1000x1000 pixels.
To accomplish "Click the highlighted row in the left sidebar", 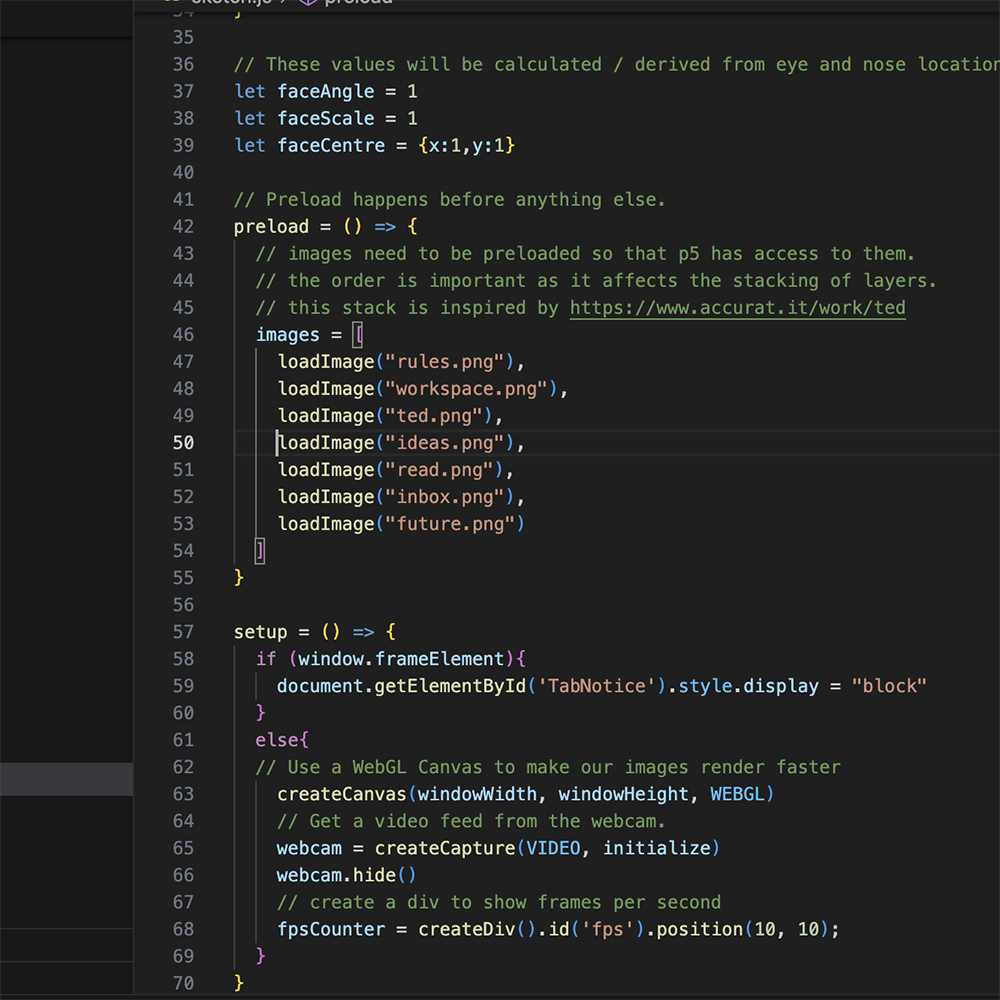I will click(66, 779).
